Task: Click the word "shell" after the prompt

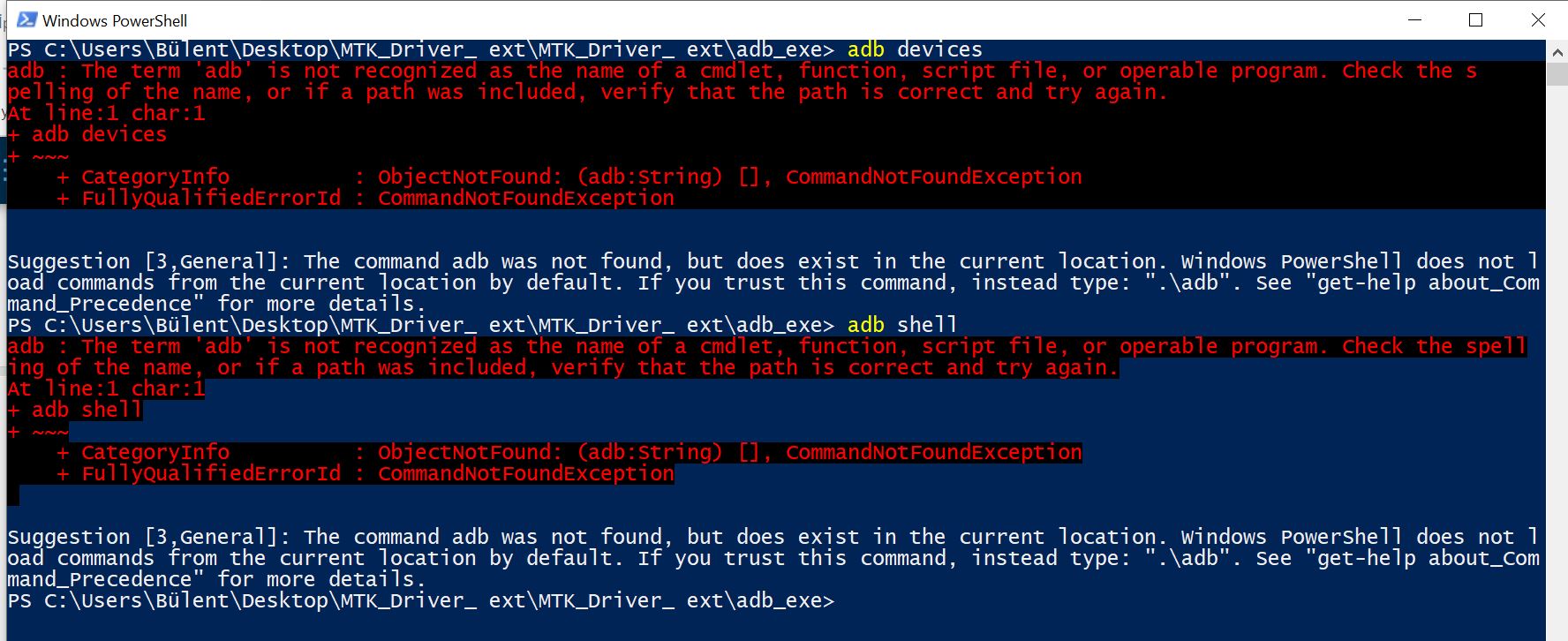Action: point(927,325)
